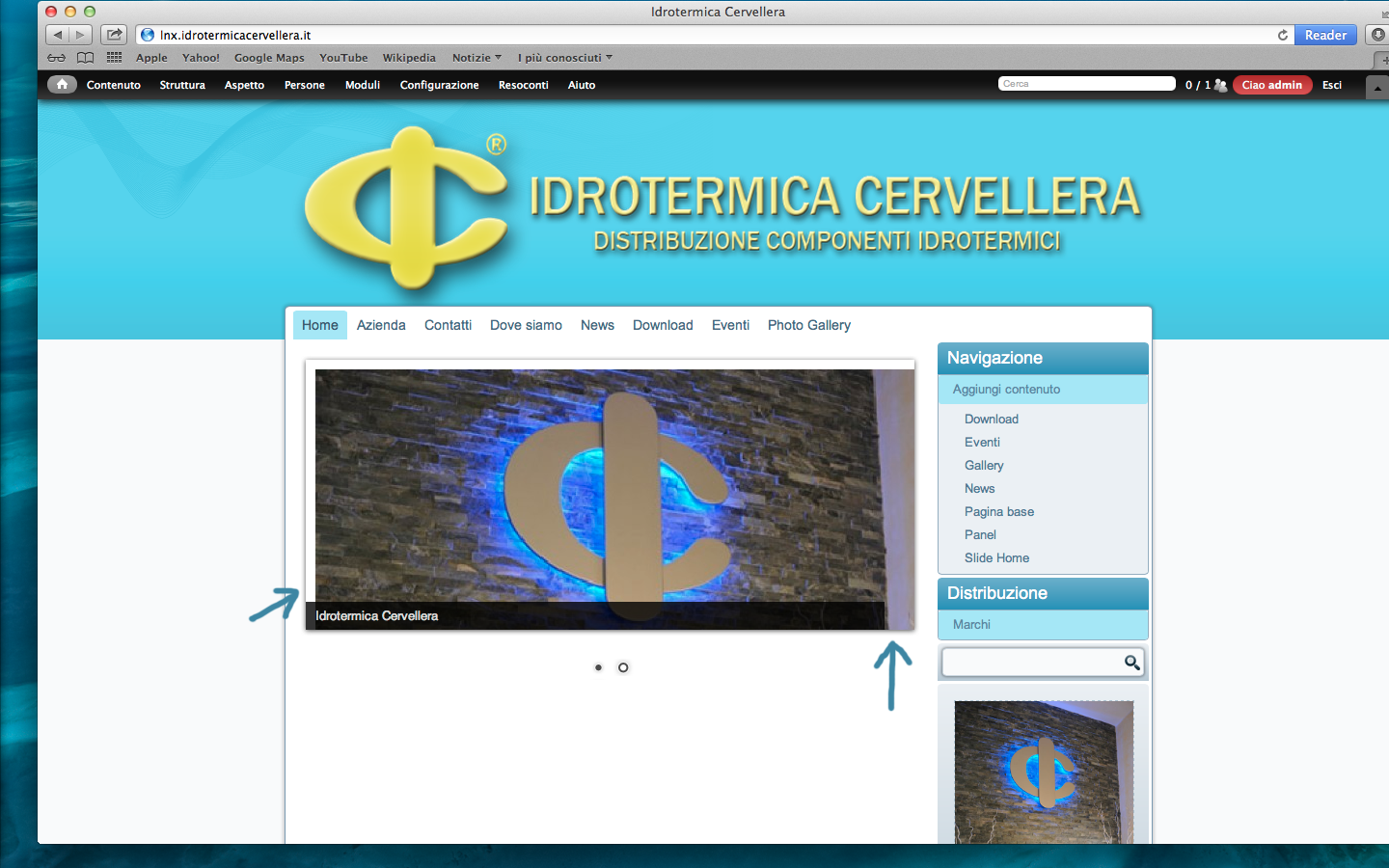Open the Dove siamo tab
1389x868 pixels.
click(526, 325)
